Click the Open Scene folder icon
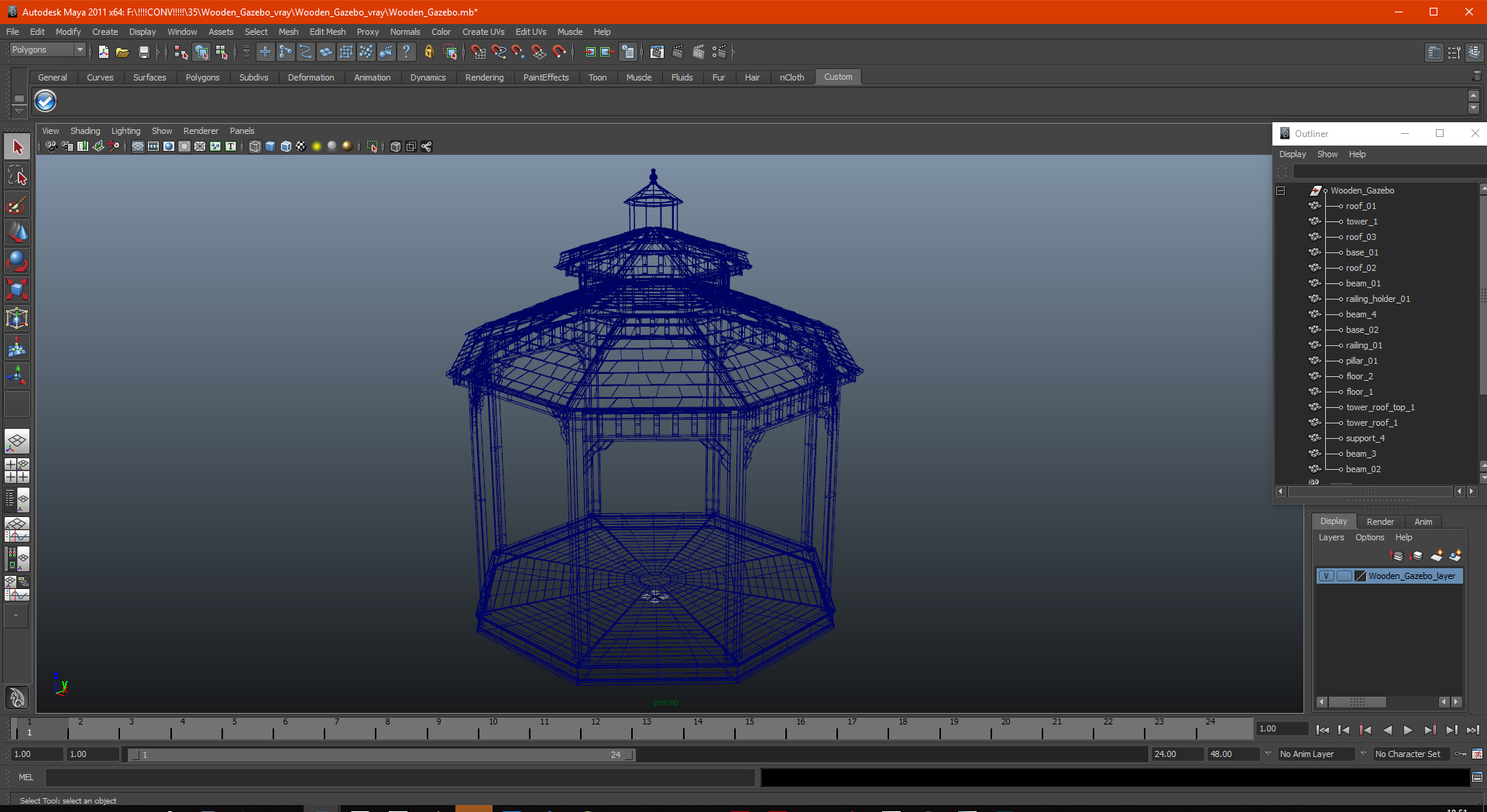Viewport: 1487px width, 812px height. pos(122,52)
